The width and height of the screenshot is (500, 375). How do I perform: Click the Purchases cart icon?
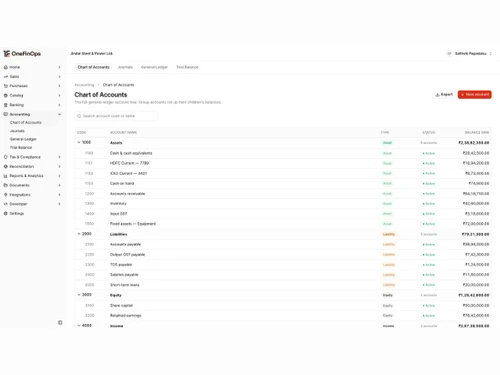click(6, 86)
